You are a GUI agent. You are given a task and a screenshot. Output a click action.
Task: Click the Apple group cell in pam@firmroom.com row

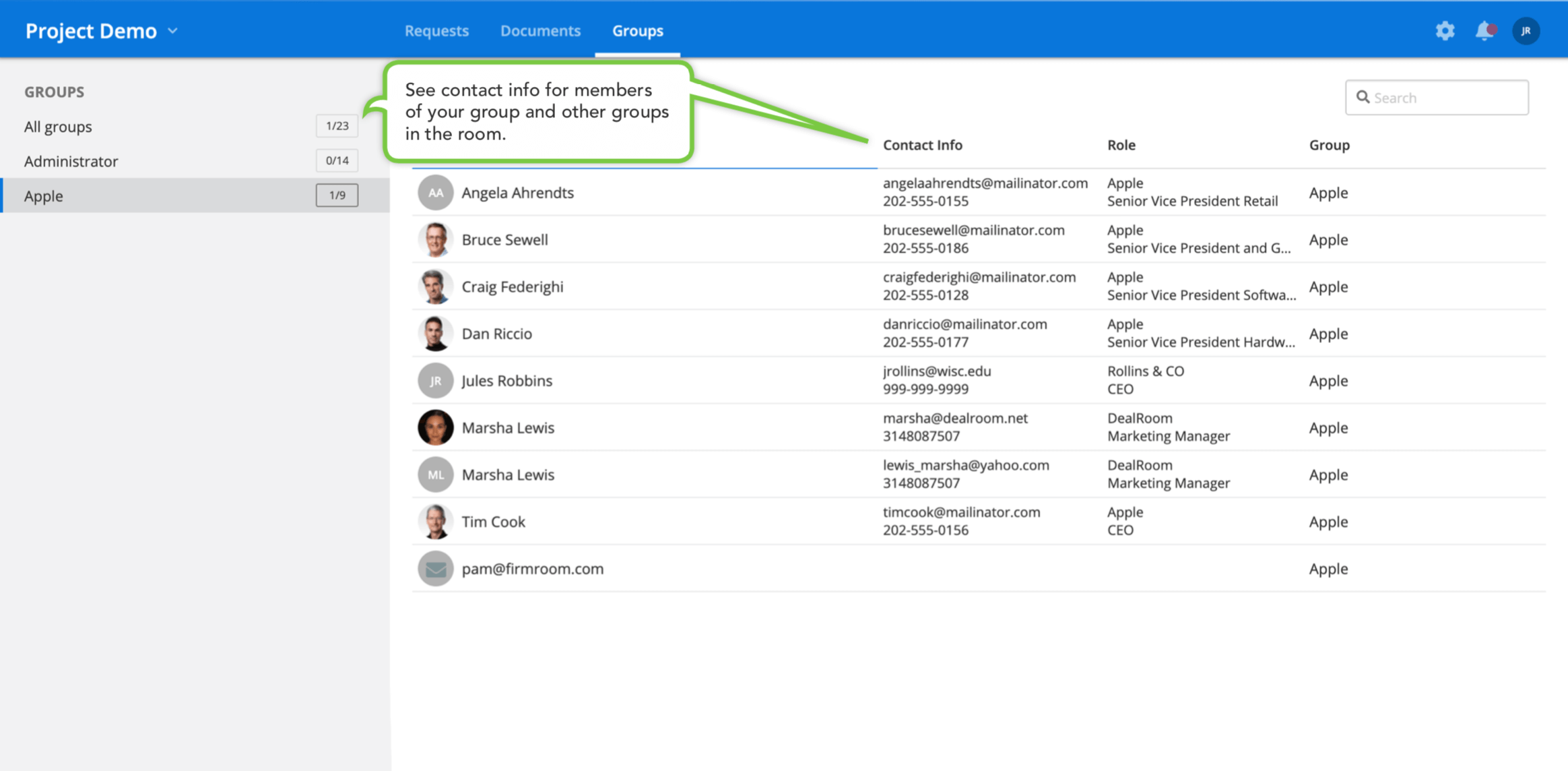(1328, 569)
